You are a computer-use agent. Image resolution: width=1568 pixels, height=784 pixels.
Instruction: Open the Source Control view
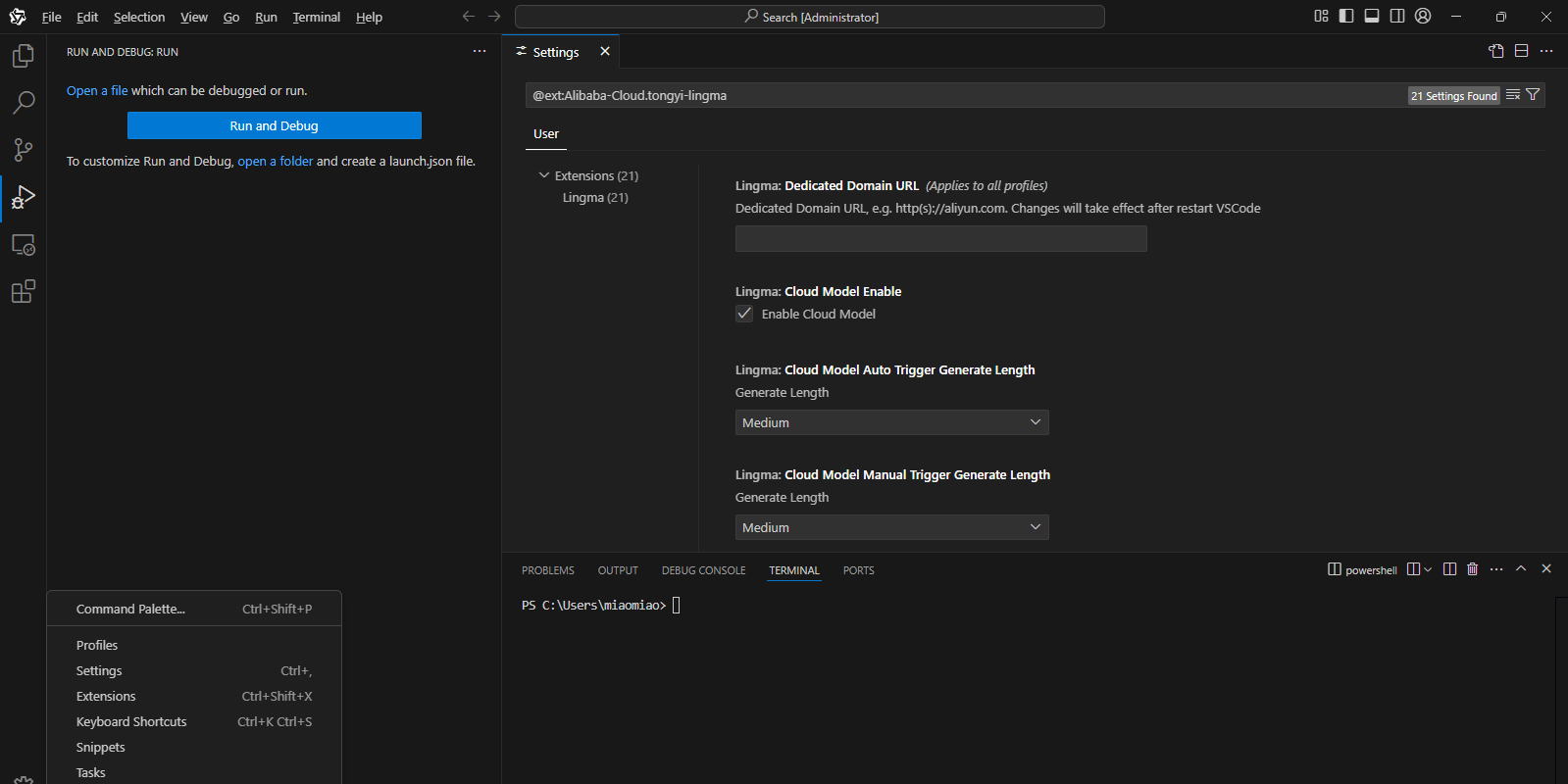coord(23,149)
